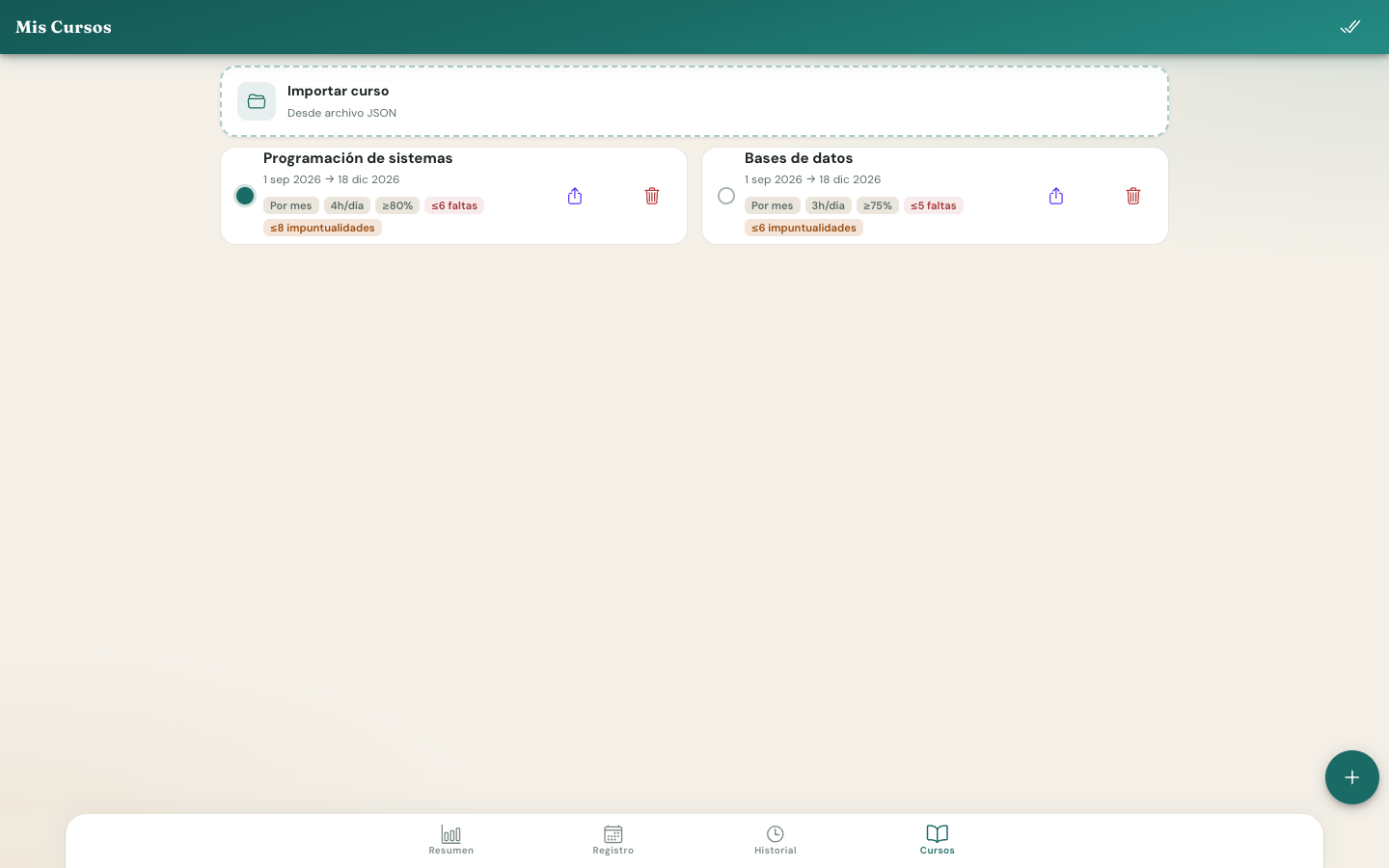1389x868 pixels.
Task: Add a new course with plus button
Action: pyautogui.click(x=1352, y=777)
